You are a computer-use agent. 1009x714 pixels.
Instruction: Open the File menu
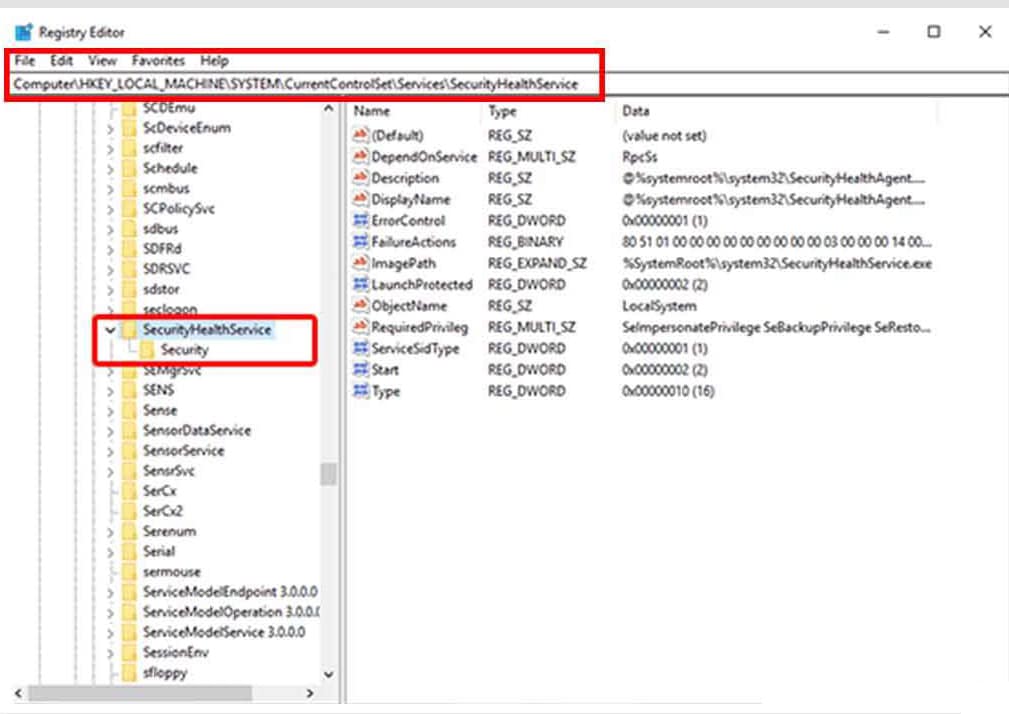[x=25, y=61]
